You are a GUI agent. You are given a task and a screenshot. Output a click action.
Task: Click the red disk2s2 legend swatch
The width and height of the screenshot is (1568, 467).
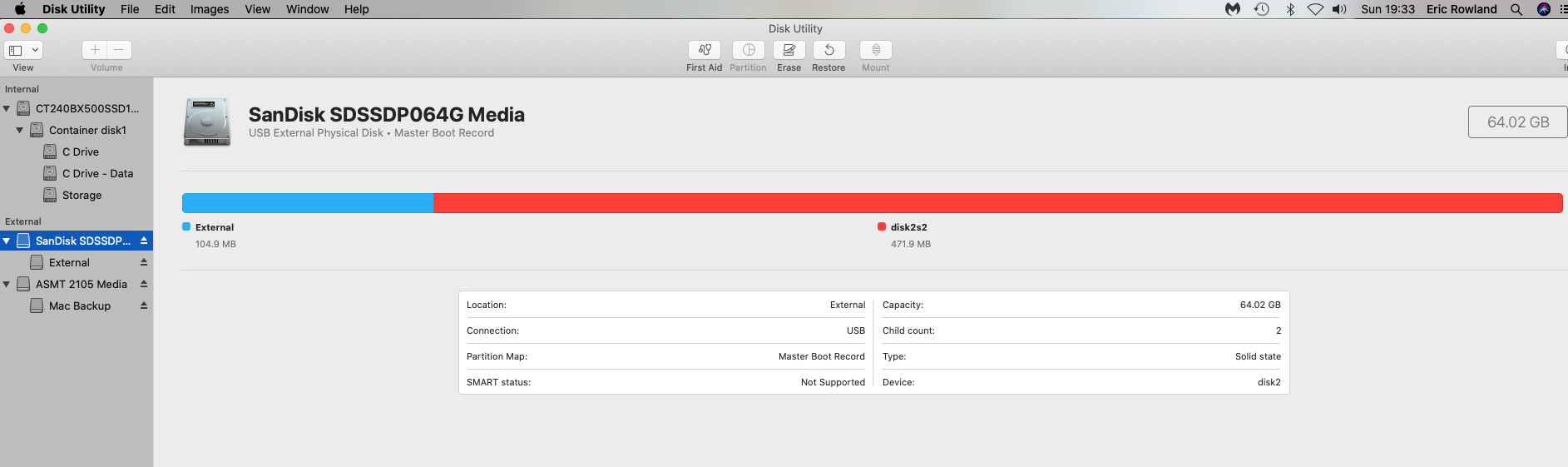(x=882, y=226)
